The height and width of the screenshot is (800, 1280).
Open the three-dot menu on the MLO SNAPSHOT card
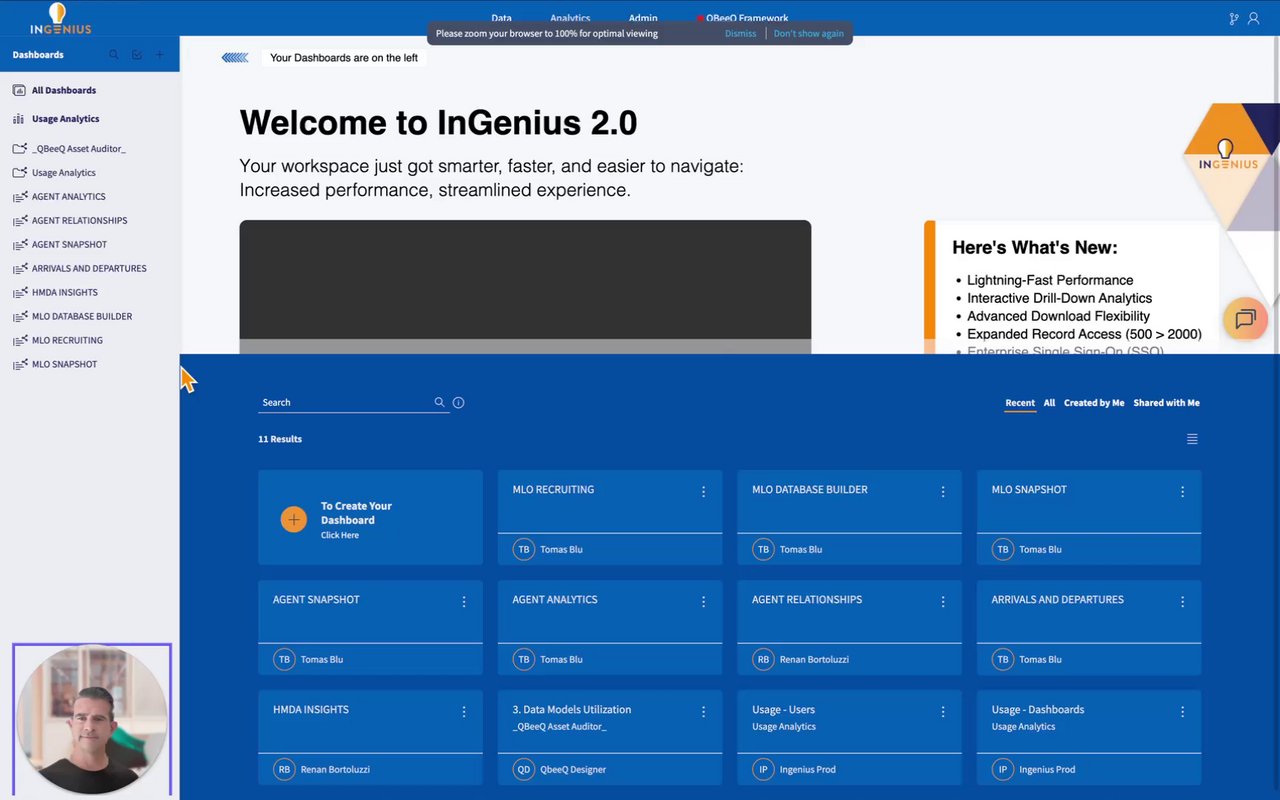(x=1182, y=492)
